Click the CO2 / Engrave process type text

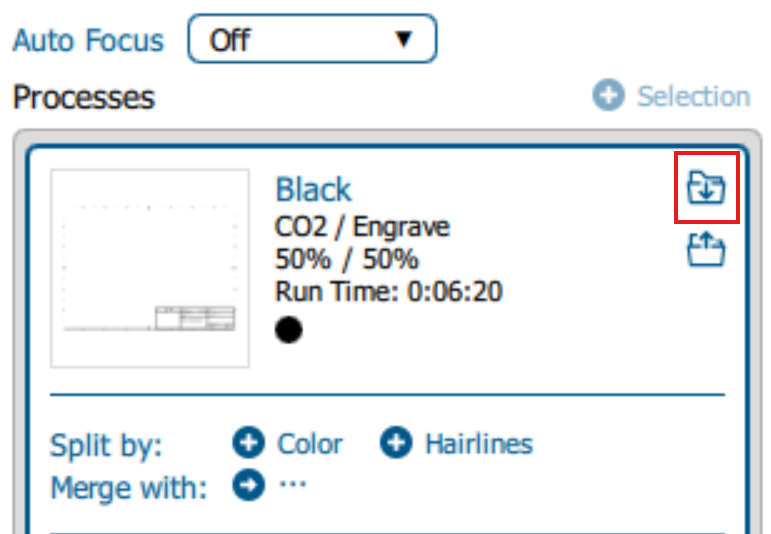(362, 227)
